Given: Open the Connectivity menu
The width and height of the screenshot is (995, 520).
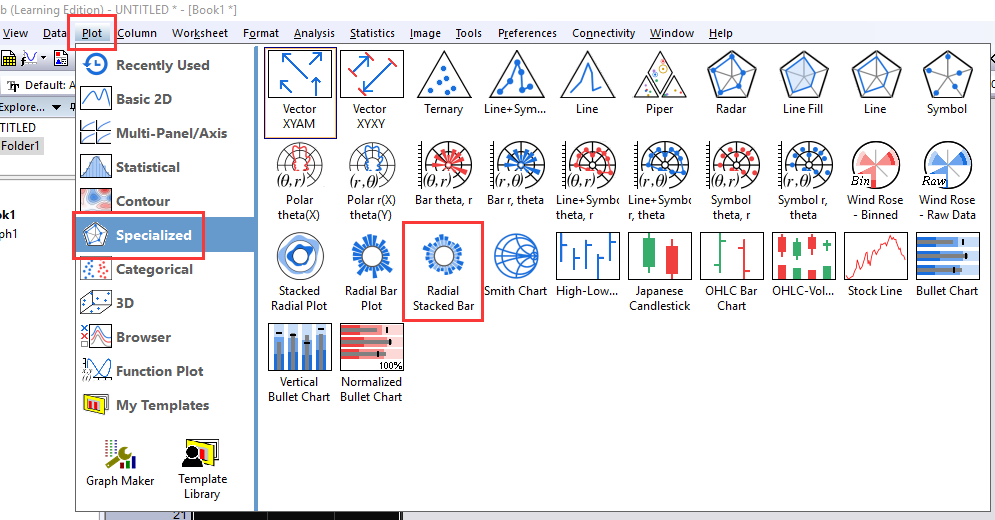Looking at the screenshot, I should tap(603, 33).
